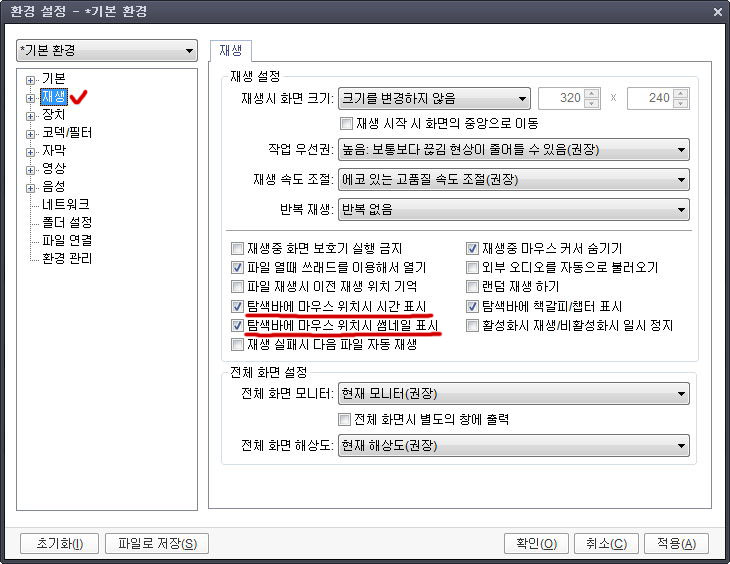Open 반복 재생 dropdown

coord(514,210)
